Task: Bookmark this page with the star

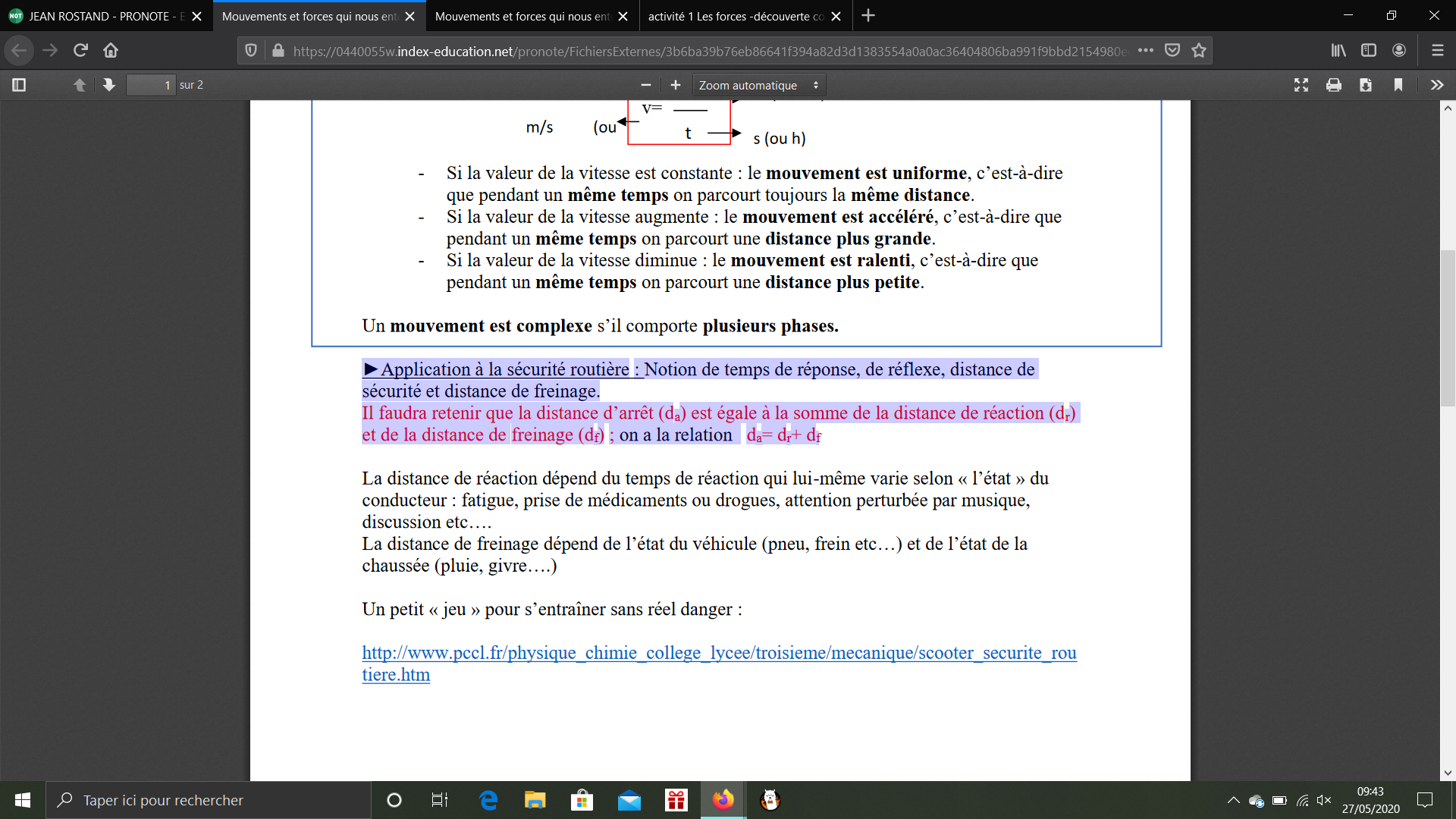Action: point(1199,50)
